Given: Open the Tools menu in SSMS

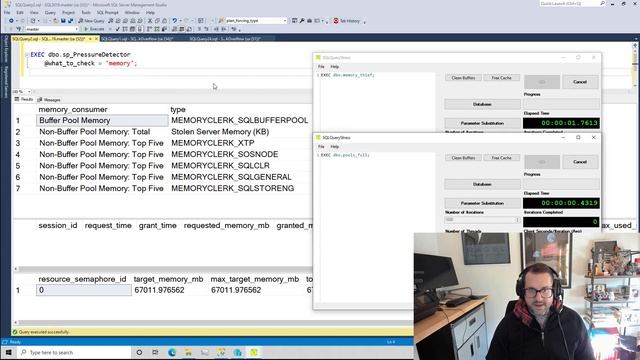Looking at the screenshot, I should pyautogui.click(x=86, y=13).
